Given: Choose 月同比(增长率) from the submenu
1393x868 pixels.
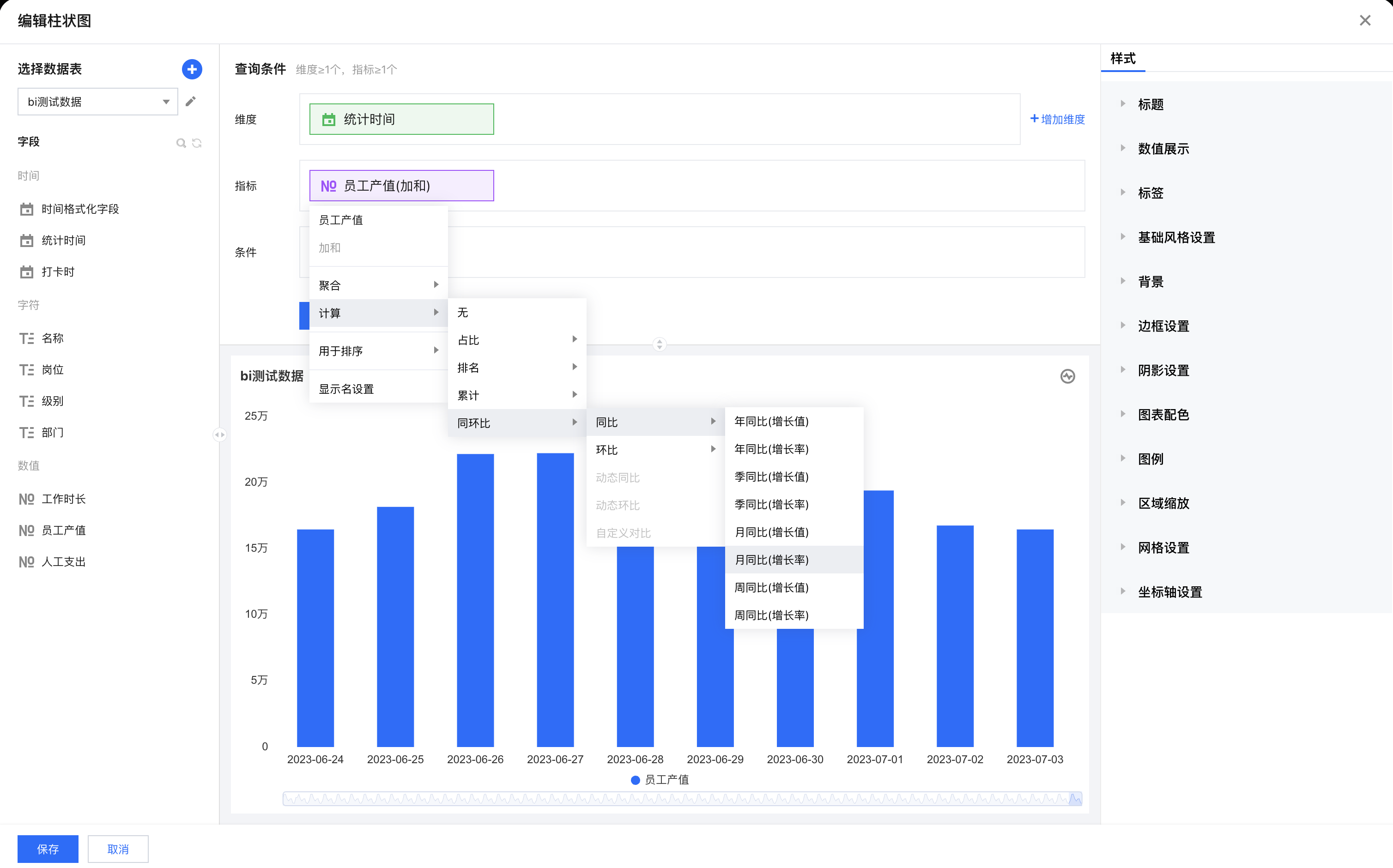Looking at the screenshot, I should (x=771, y=560).
